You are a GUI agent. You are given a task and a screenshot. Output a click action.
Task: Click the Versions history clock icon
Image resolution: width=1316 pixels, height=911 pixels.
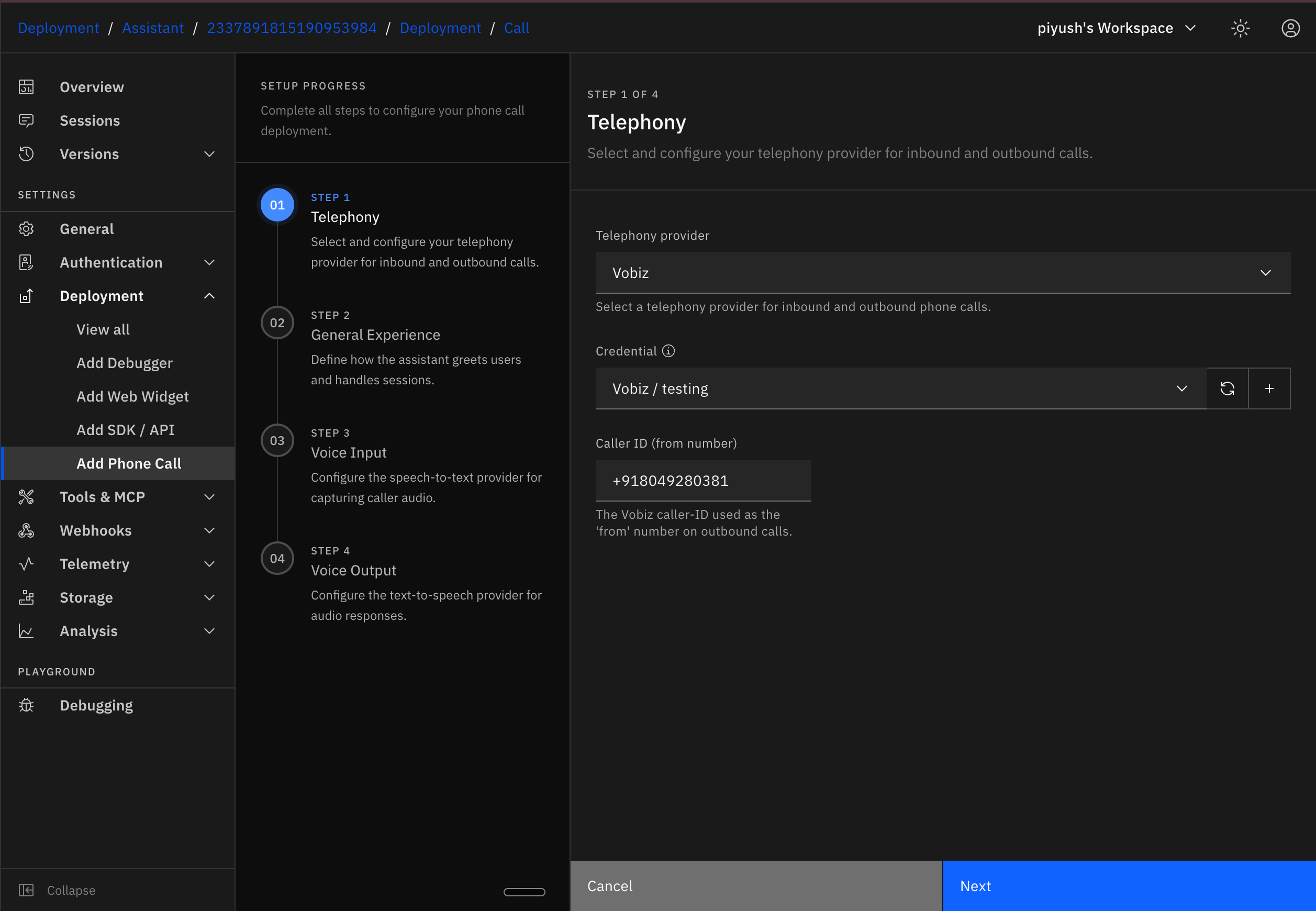(x=26, y=154)
